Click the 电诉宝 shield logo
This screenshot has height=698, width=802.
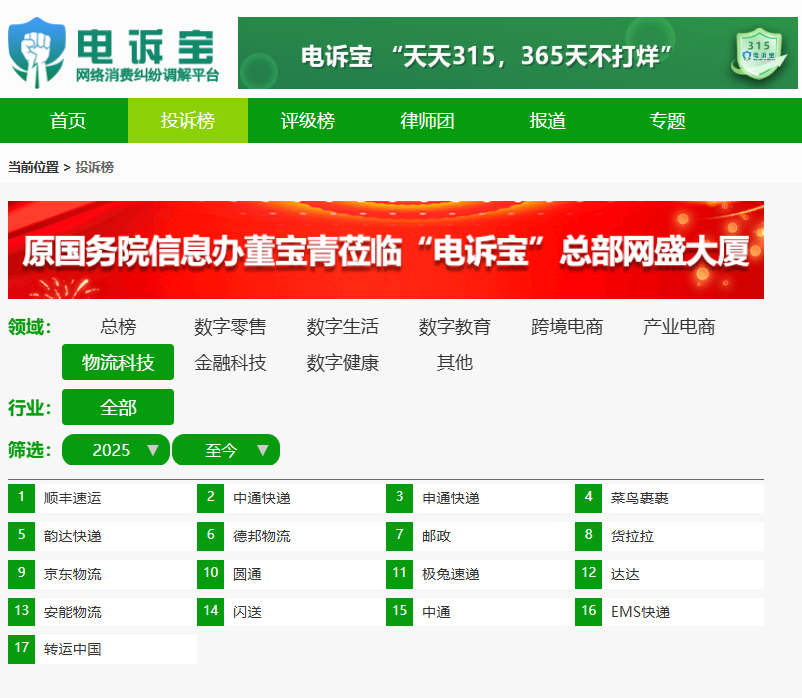point(37,53)
